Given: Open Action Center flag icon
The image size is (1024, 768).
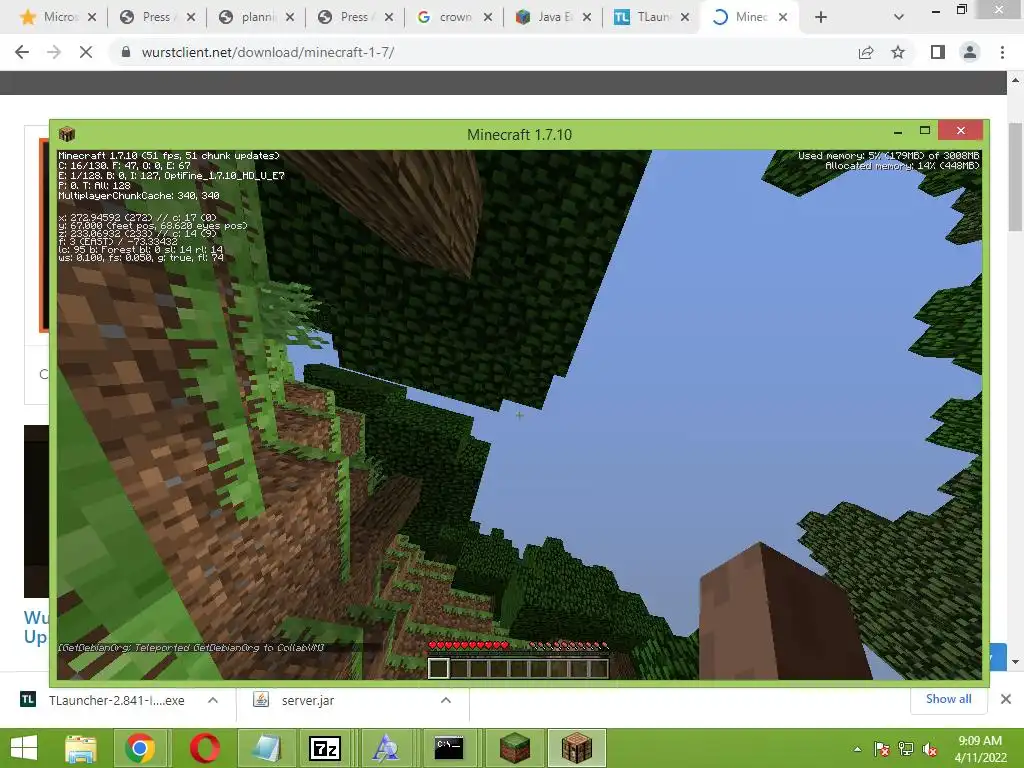Looking at the screenshot, I should point(881,749).
